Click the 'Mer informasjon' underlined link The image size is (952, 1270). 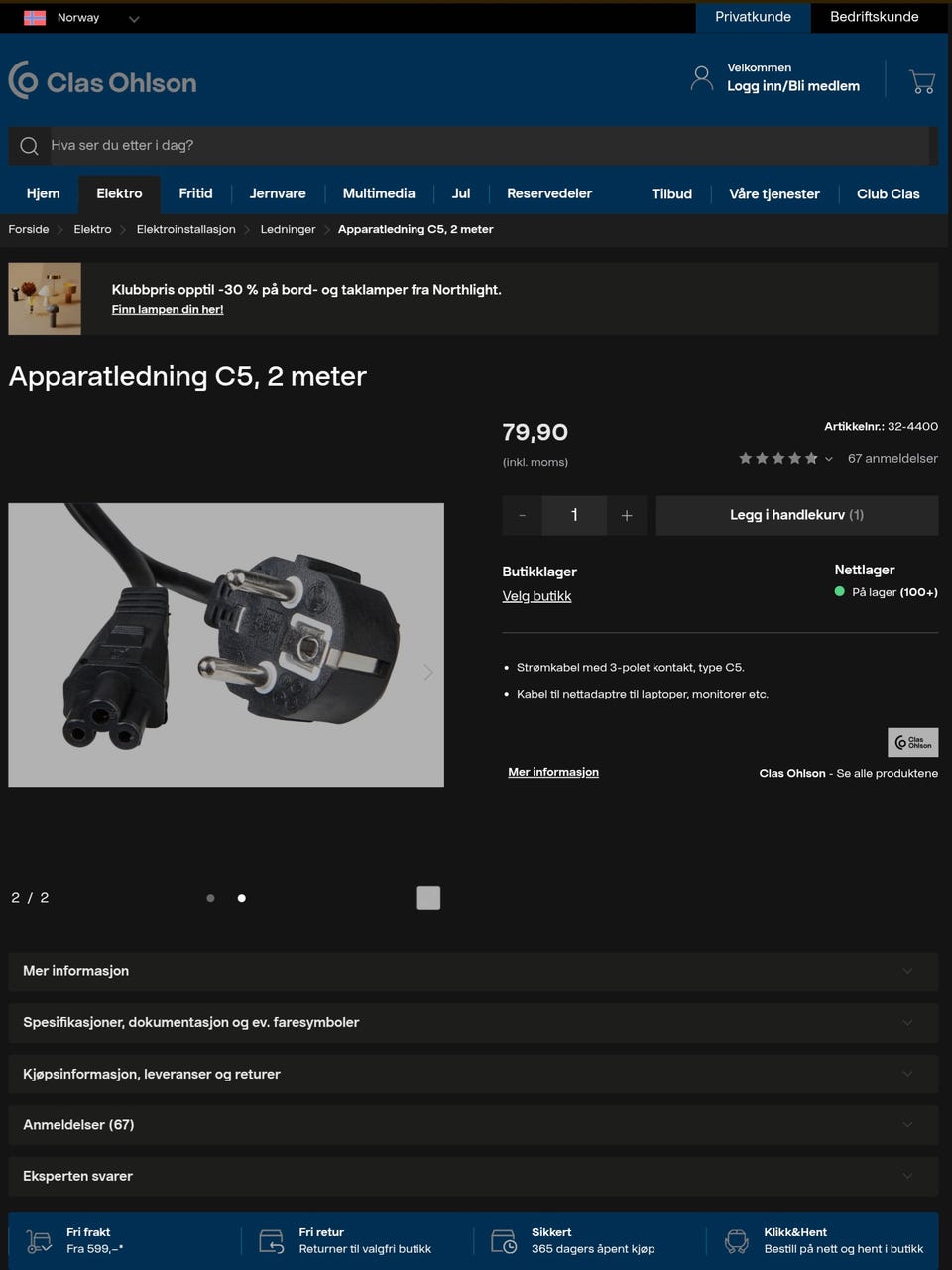(x=553, y=772)
